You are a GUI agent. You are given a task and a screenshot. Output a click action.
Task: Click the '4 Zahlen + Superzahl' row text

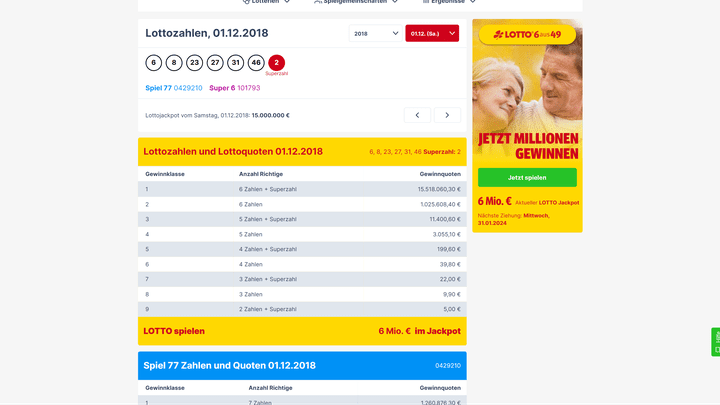coord(268,249)
